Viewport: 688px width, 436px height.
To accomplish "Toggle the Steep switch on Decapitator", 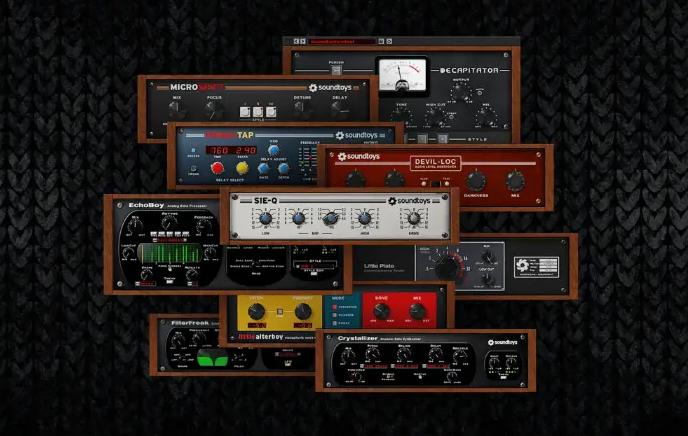I will [451, 118].
